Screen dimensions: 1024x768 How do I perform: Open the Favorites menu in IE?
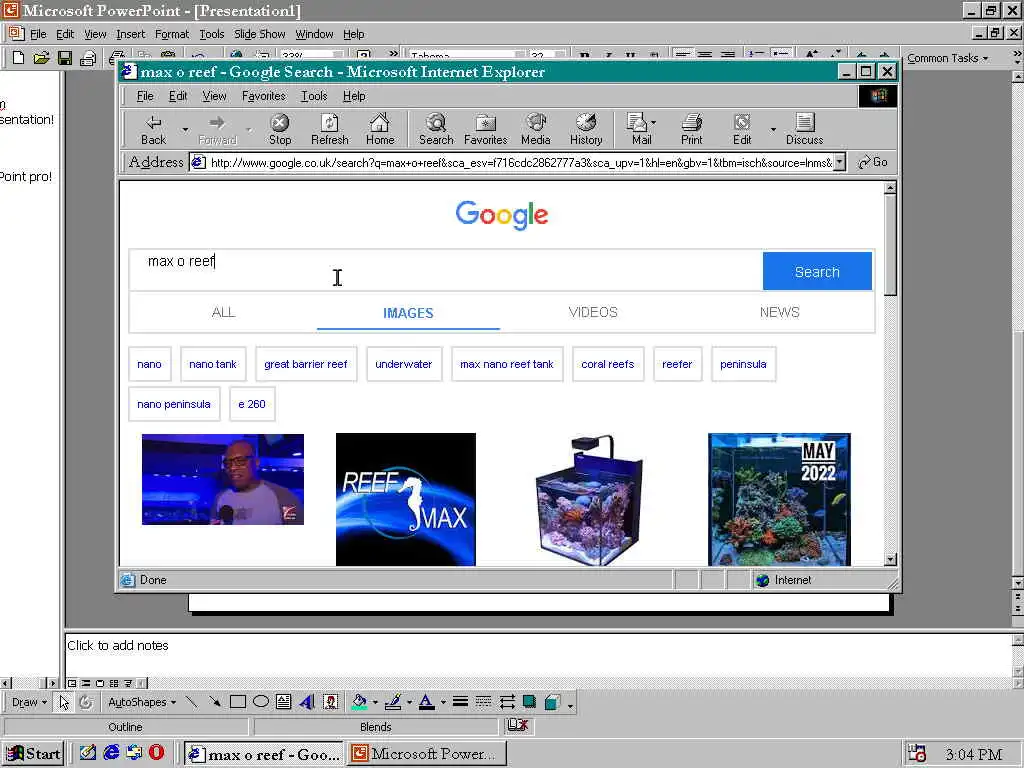(x=264, y=96)
